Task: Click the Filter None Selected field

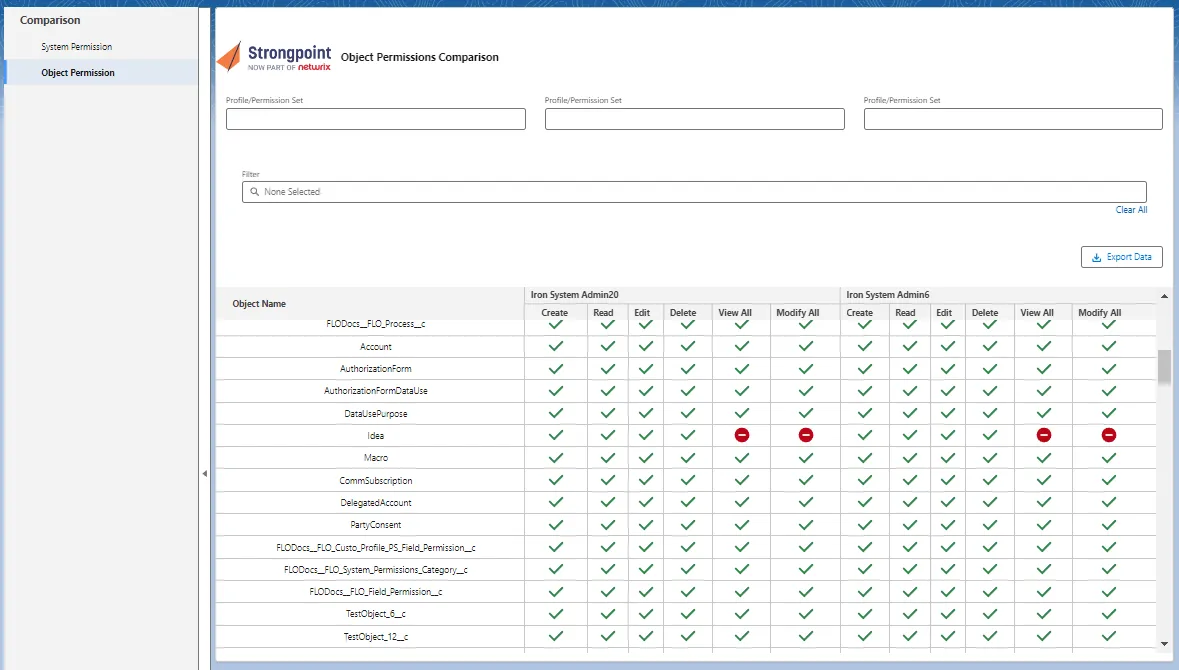Action: [694, 192]
